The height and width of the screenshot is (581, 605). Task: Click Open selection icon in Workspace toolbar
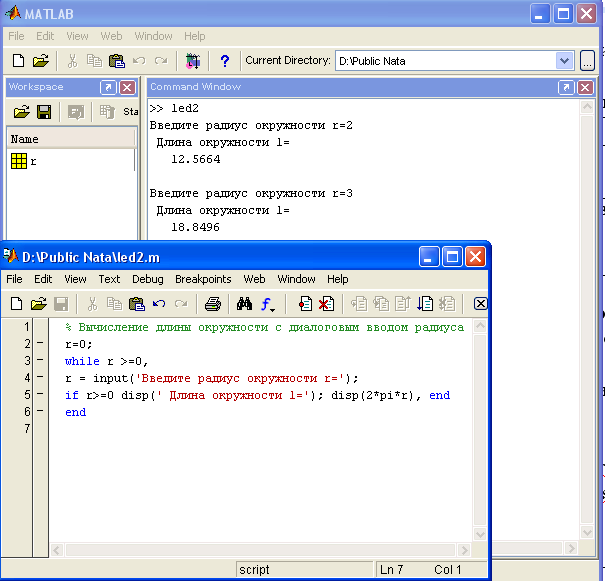(x=76, y=112)
